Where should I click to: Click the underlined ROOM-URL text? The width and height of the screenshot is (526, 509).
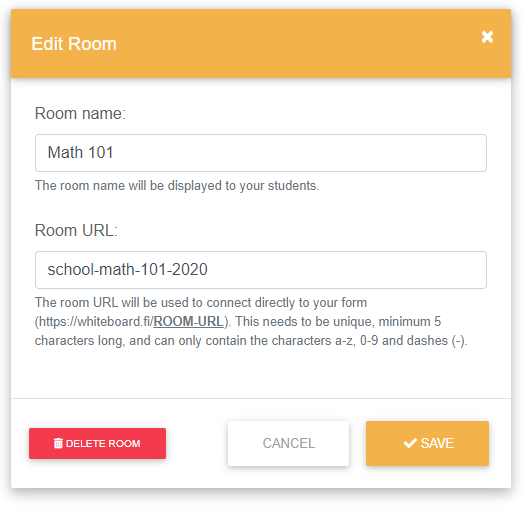[x=189, y=321]
